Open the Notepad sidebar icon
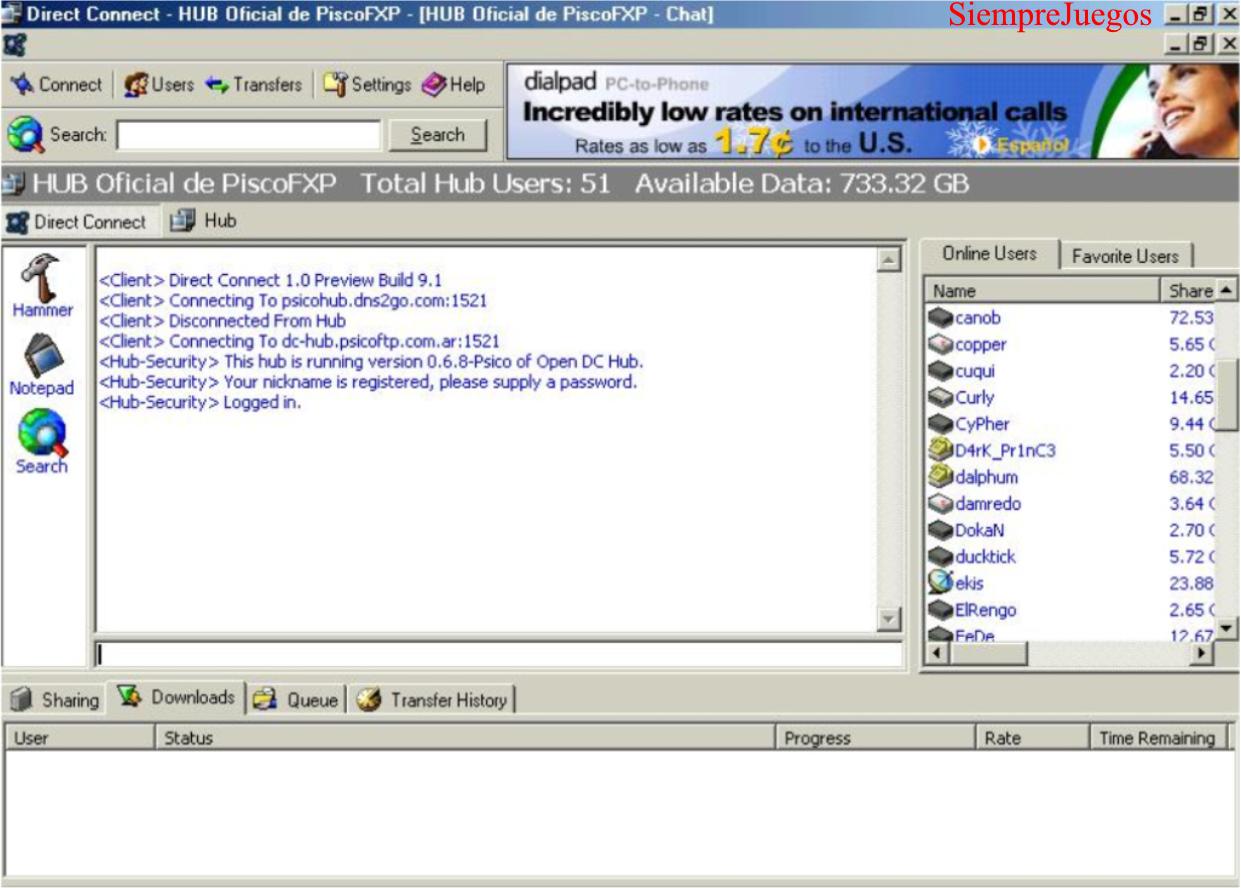This screenshot has height=888, width=1241. point(42,365)
